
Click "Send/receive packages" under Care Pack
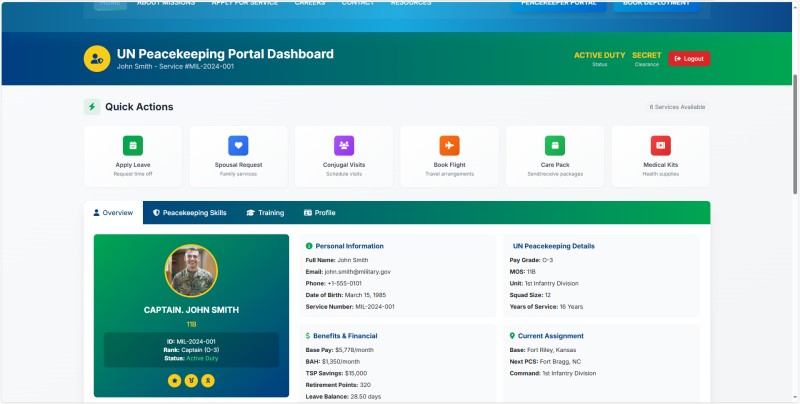coord(555,174)
